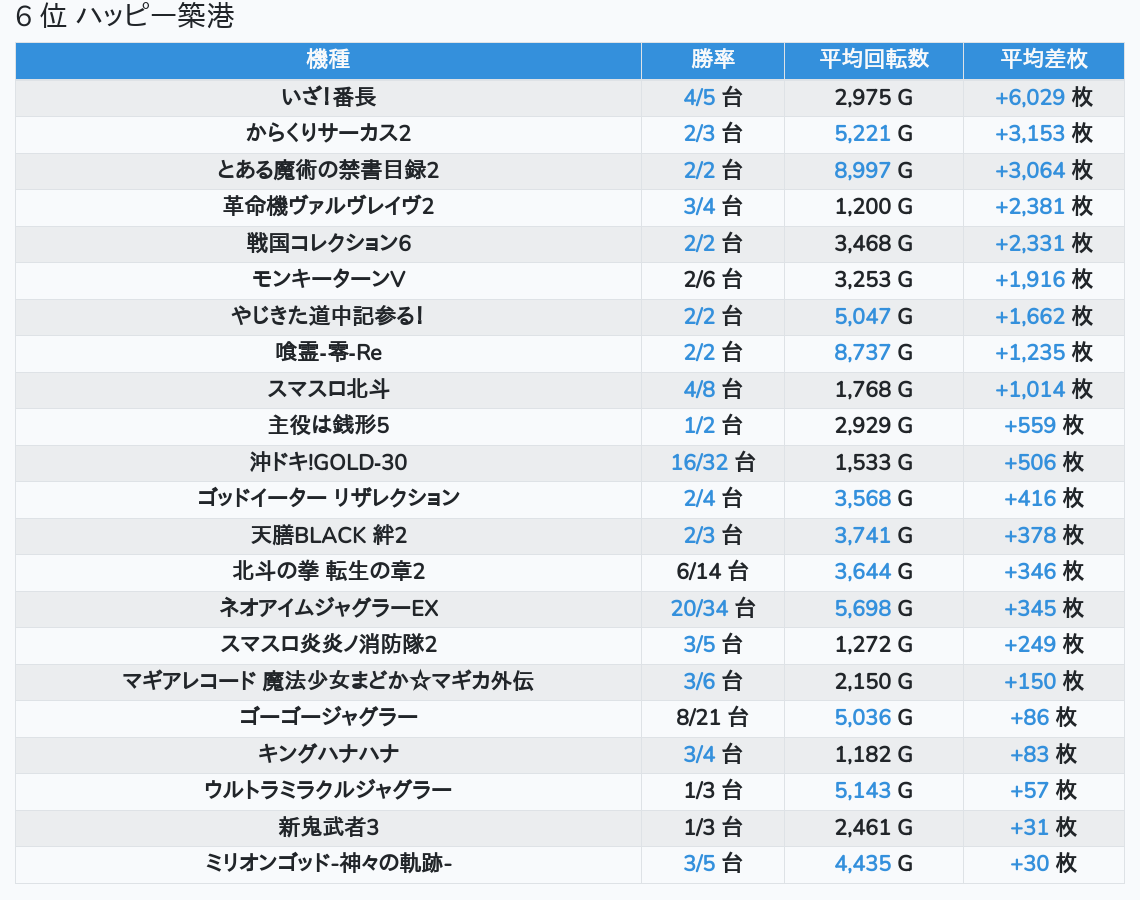1140x900 pixels.
Task: Select machine name モンキーターンV
Action: [328, 279]
